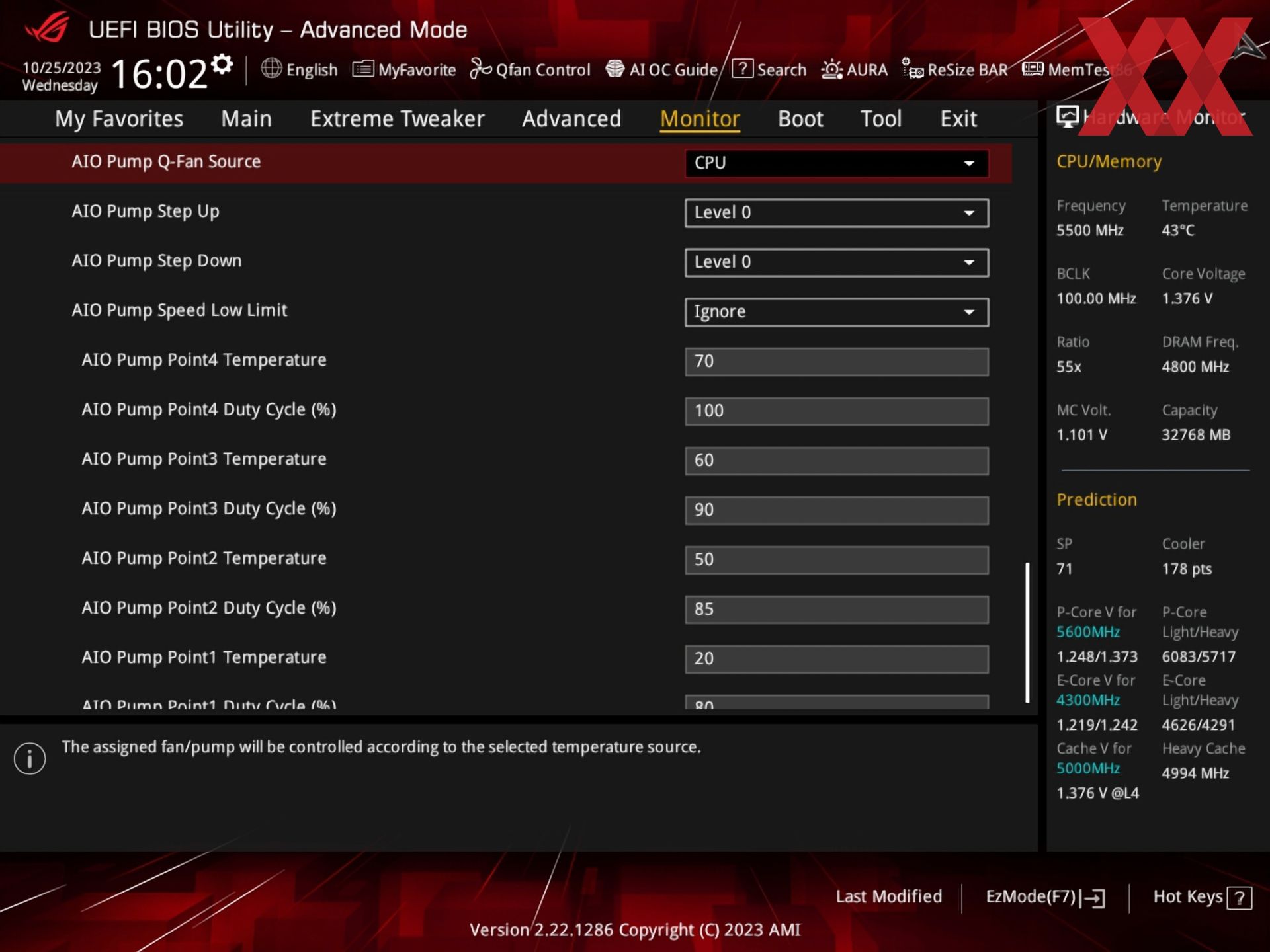Switch to EzMode(F7)

(x=1045, y=897)
